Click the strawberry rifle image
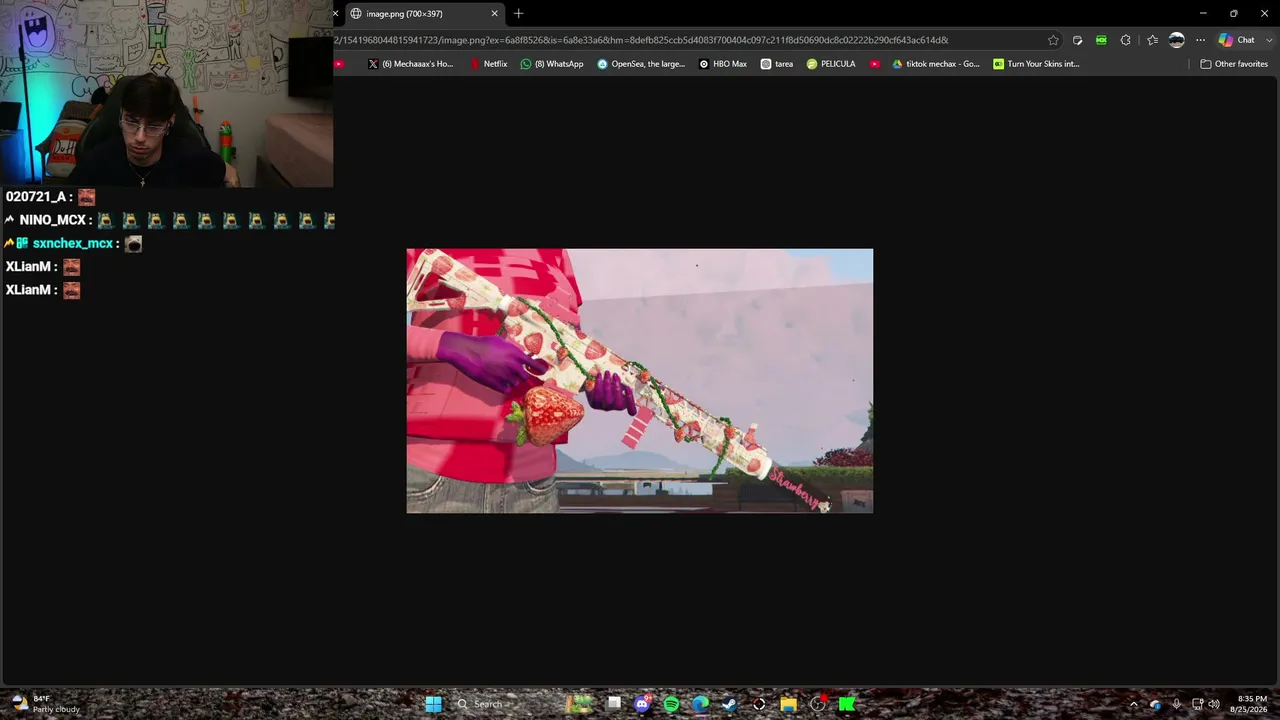The image size is (1280, 720). (640, 381)
